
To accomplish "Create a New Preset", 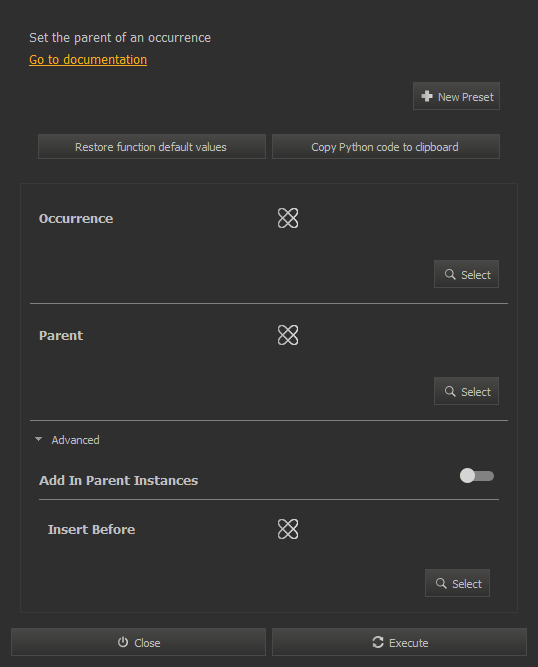I will click(x=456, y=96).
